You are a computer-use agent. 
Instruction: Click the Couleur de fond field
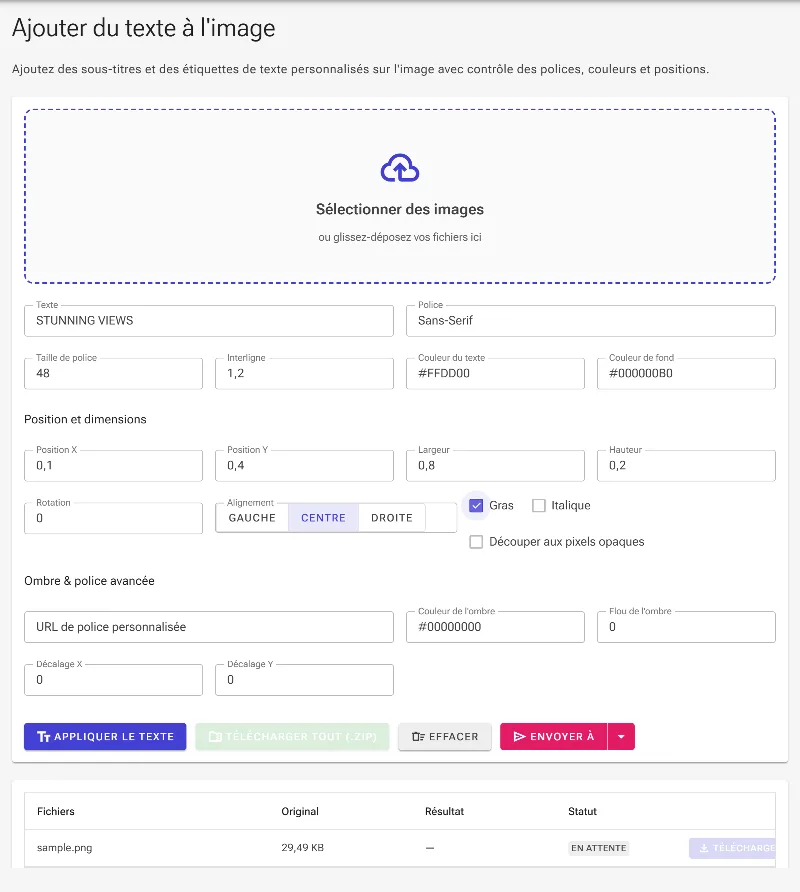686,374
